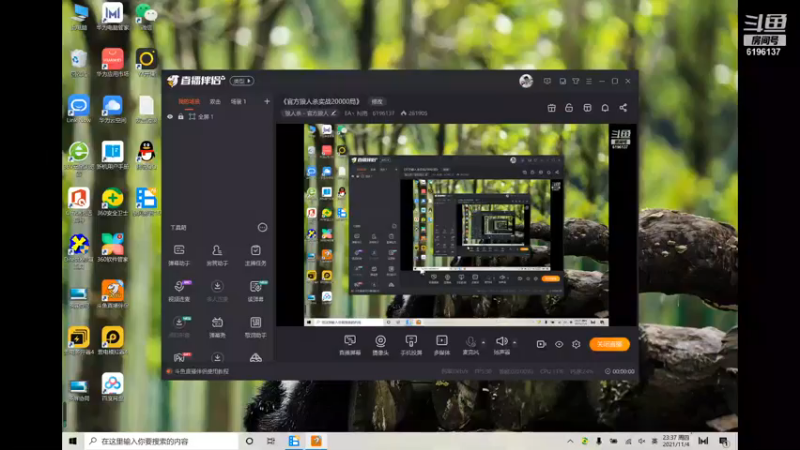Expand Windows system tray hidden icons chevron

570,441
